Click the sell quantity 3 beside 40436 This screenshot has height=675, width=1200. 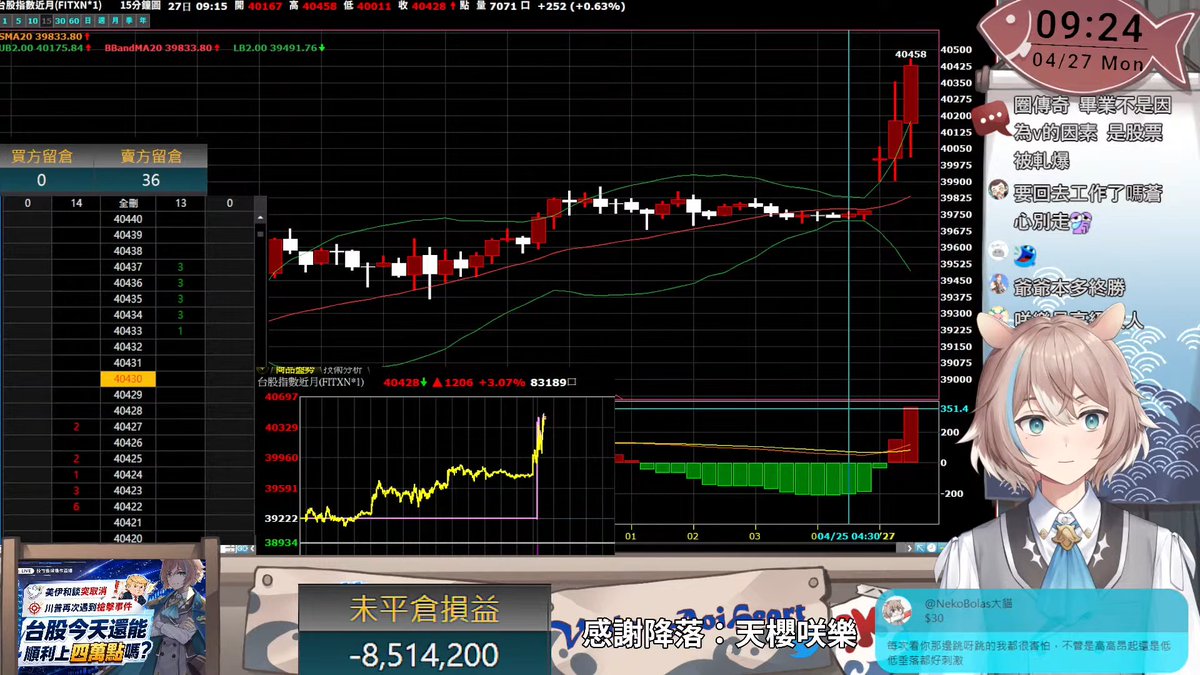[180, 283]
